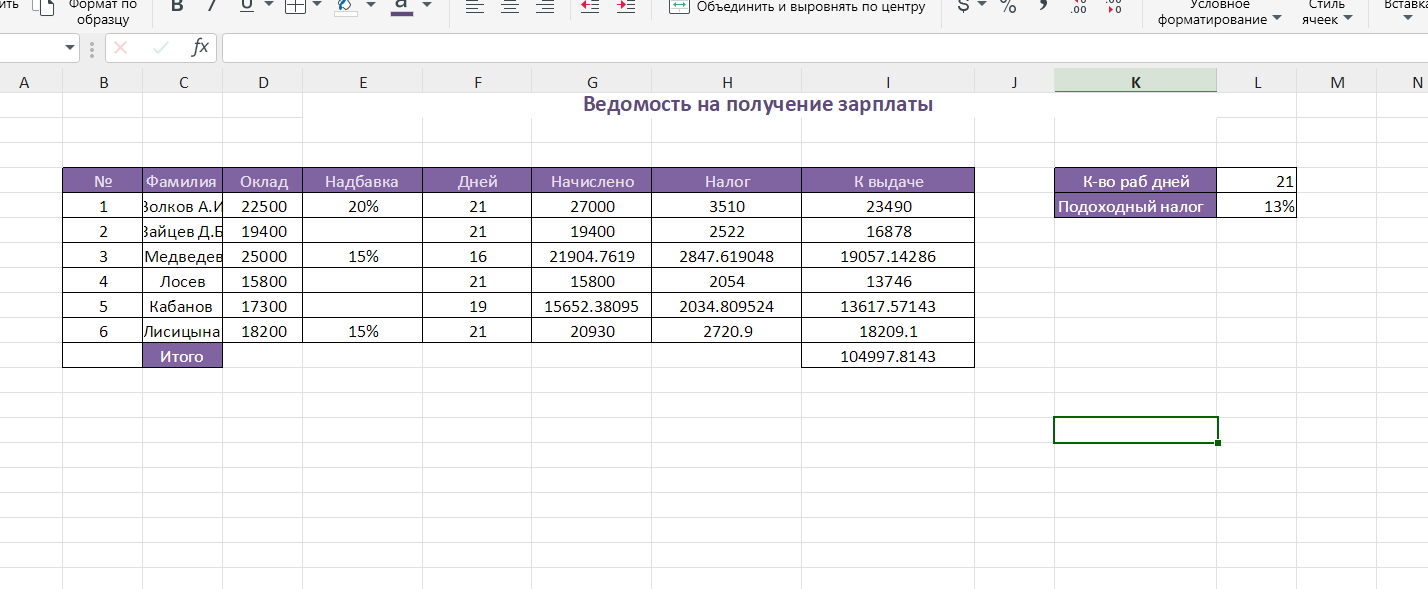
Task: Select the Лосев name cell
Action: tap(183, 281)
